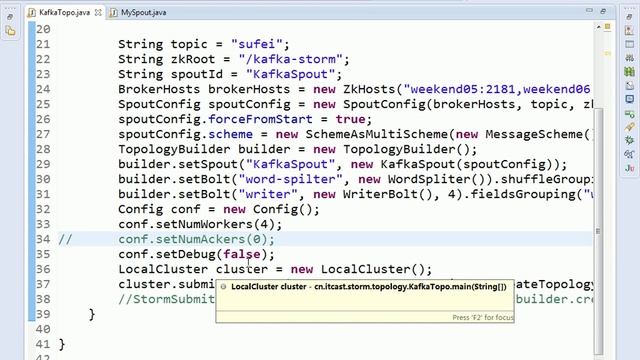Click the commented conf.setNumAckers(0) line
640x360 pixels.
coord(197,240)
